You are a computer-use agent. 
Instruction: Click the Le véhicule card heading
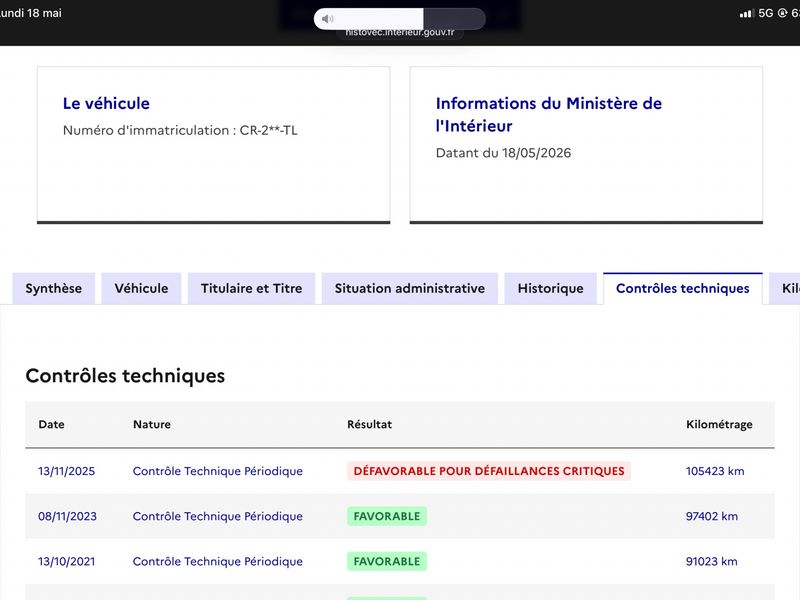point(106,104)
